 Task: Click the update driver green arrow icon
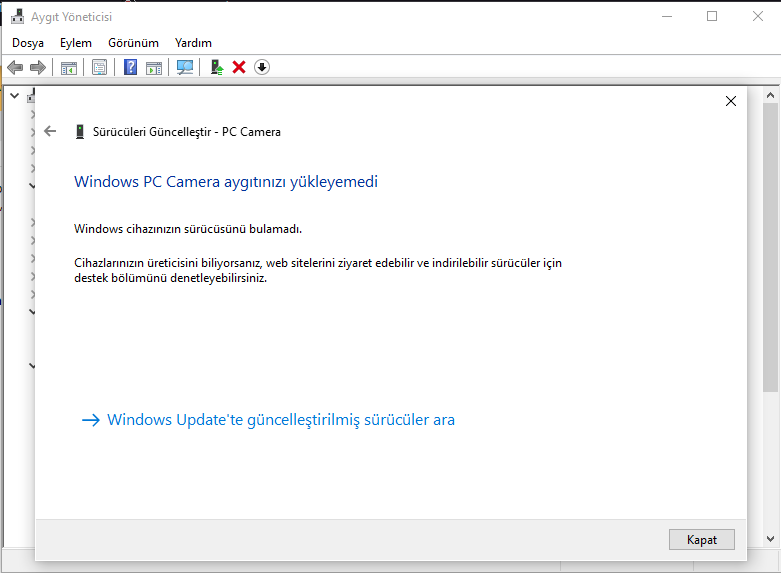[216, 67]
